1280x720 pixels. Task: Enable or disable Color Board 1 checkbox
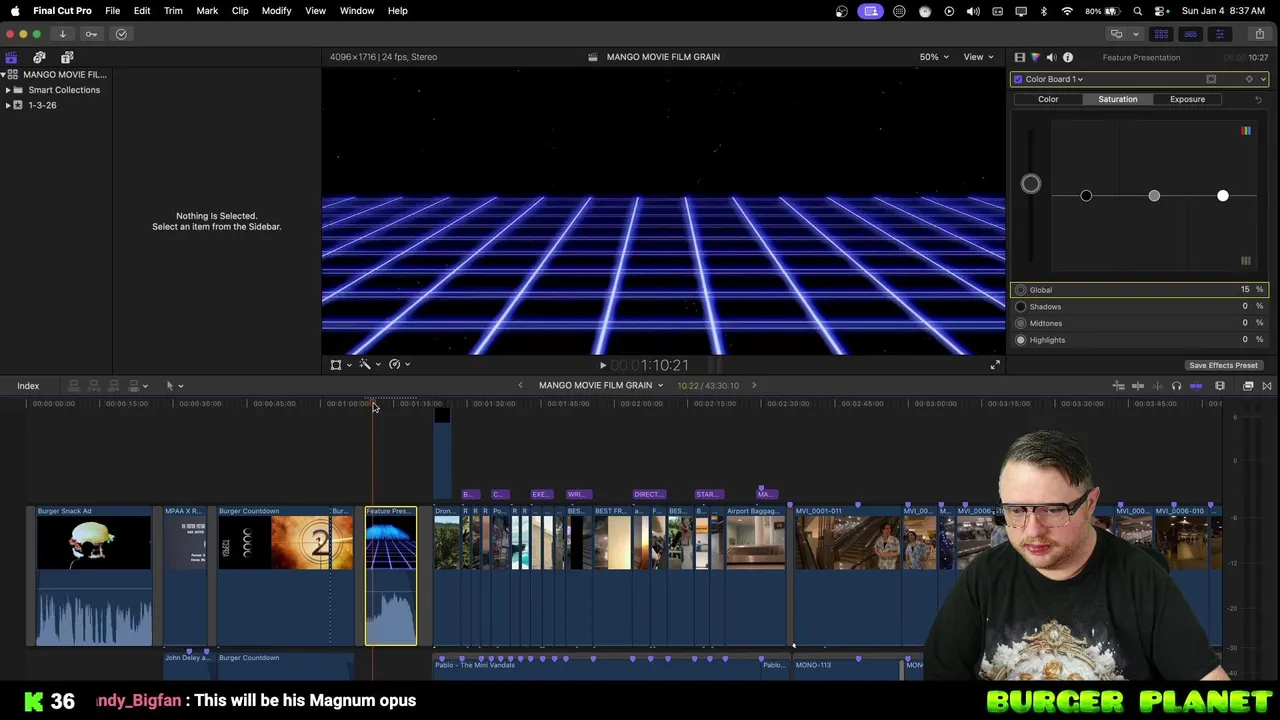coord(1018,79)
